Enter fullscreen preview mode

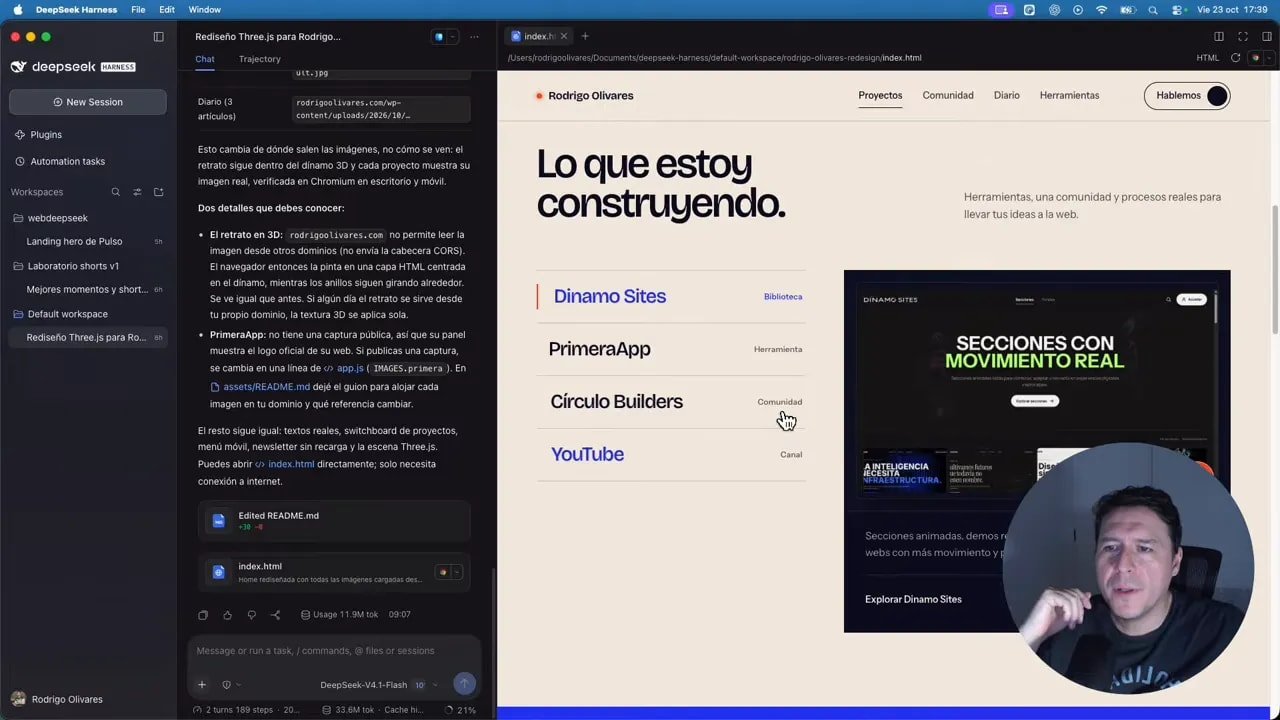coord(1243,37)
